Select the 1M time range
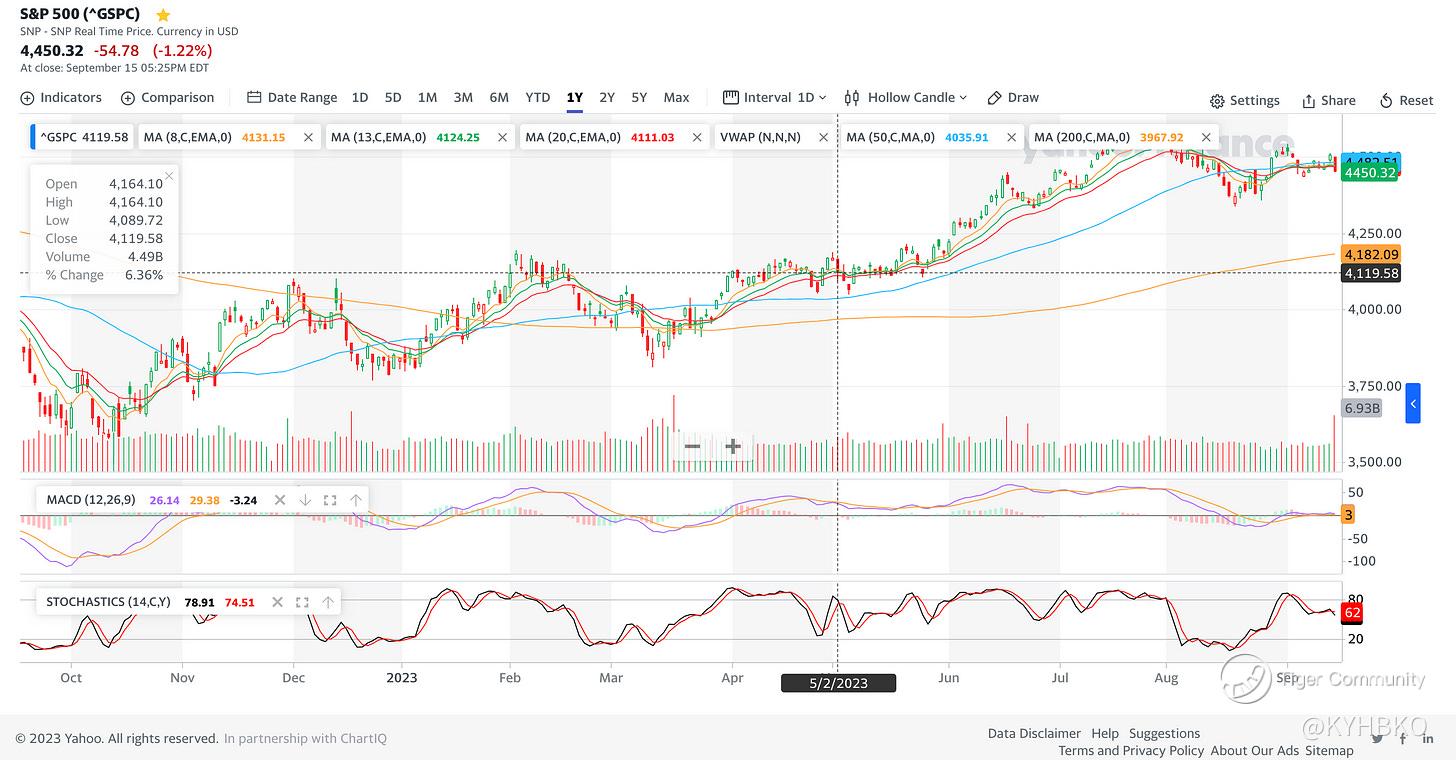 pos(427,98)
